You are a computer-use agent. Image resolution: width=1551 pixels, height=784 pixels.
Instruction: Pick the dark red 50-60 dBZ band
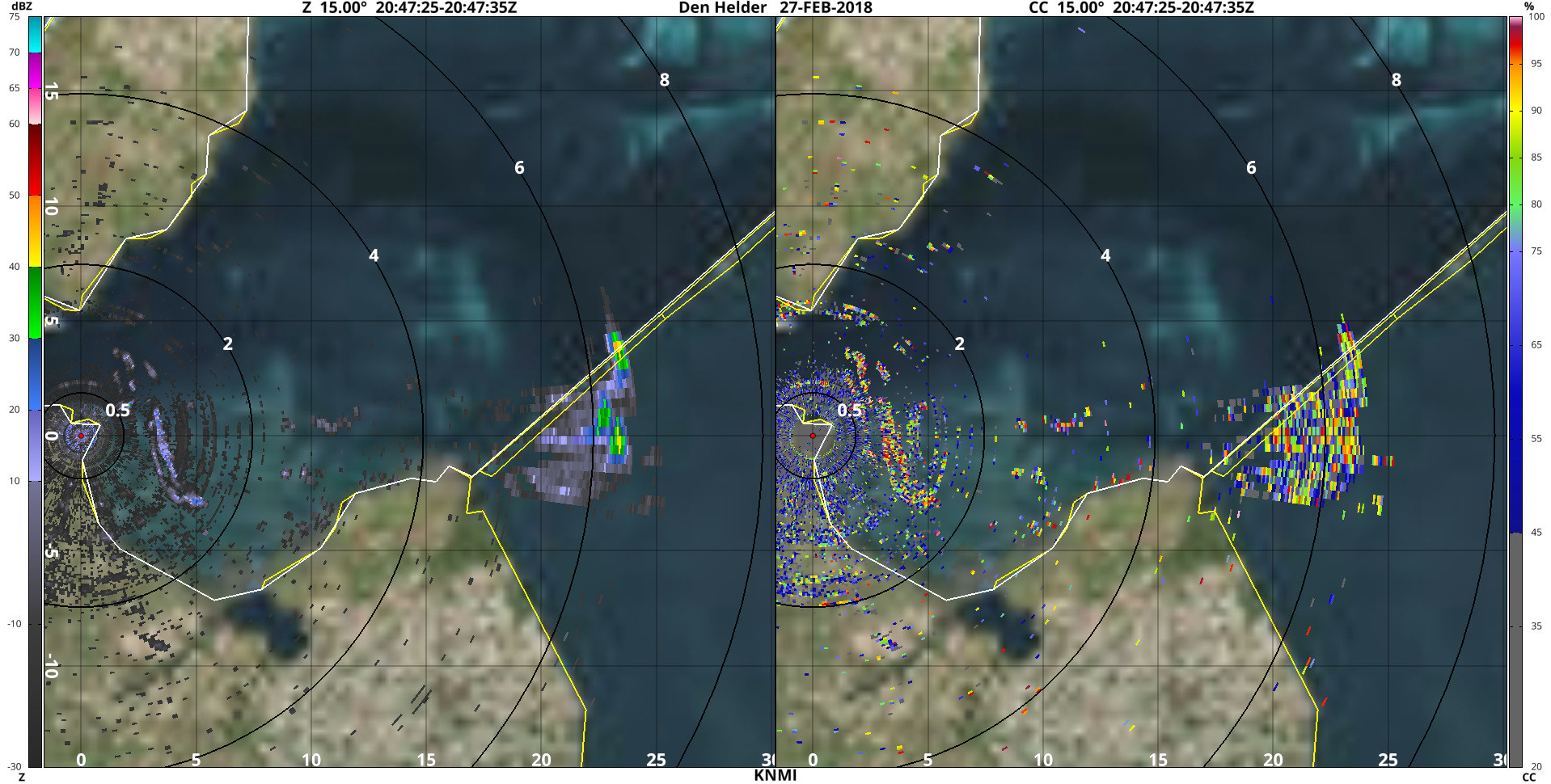(35, 160)
